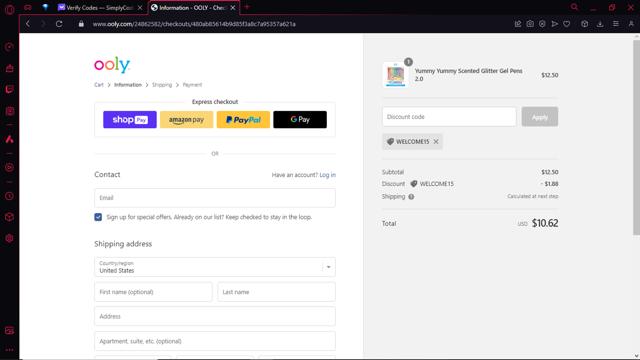Open the extensions cube icon
The image size is (640, 360).
click(x=585, y=24)
